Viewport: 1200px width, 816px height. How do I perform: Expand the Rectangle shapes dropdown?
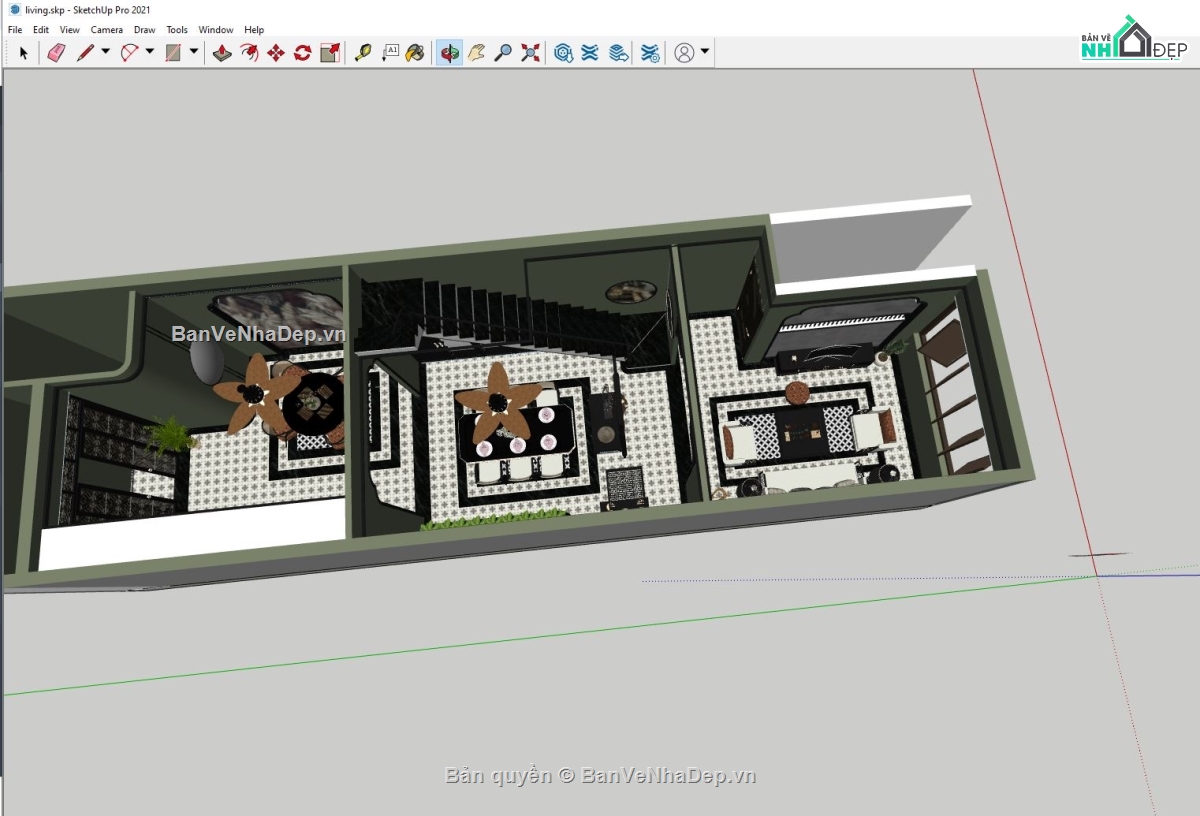click(x=193, y=53)
